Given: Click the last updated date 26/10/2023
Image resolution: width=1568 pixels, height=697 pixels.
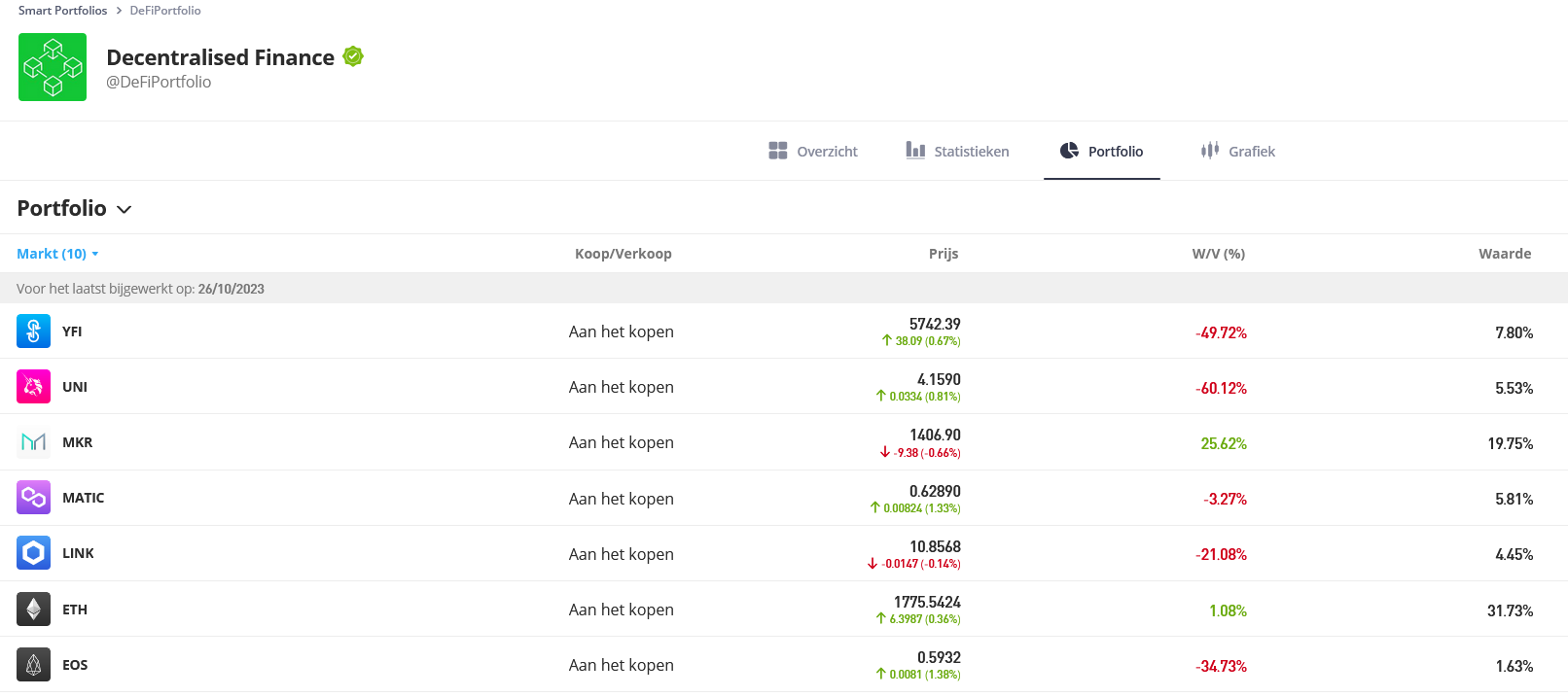Looking at the screenshot, I should [x=231, y=289].
